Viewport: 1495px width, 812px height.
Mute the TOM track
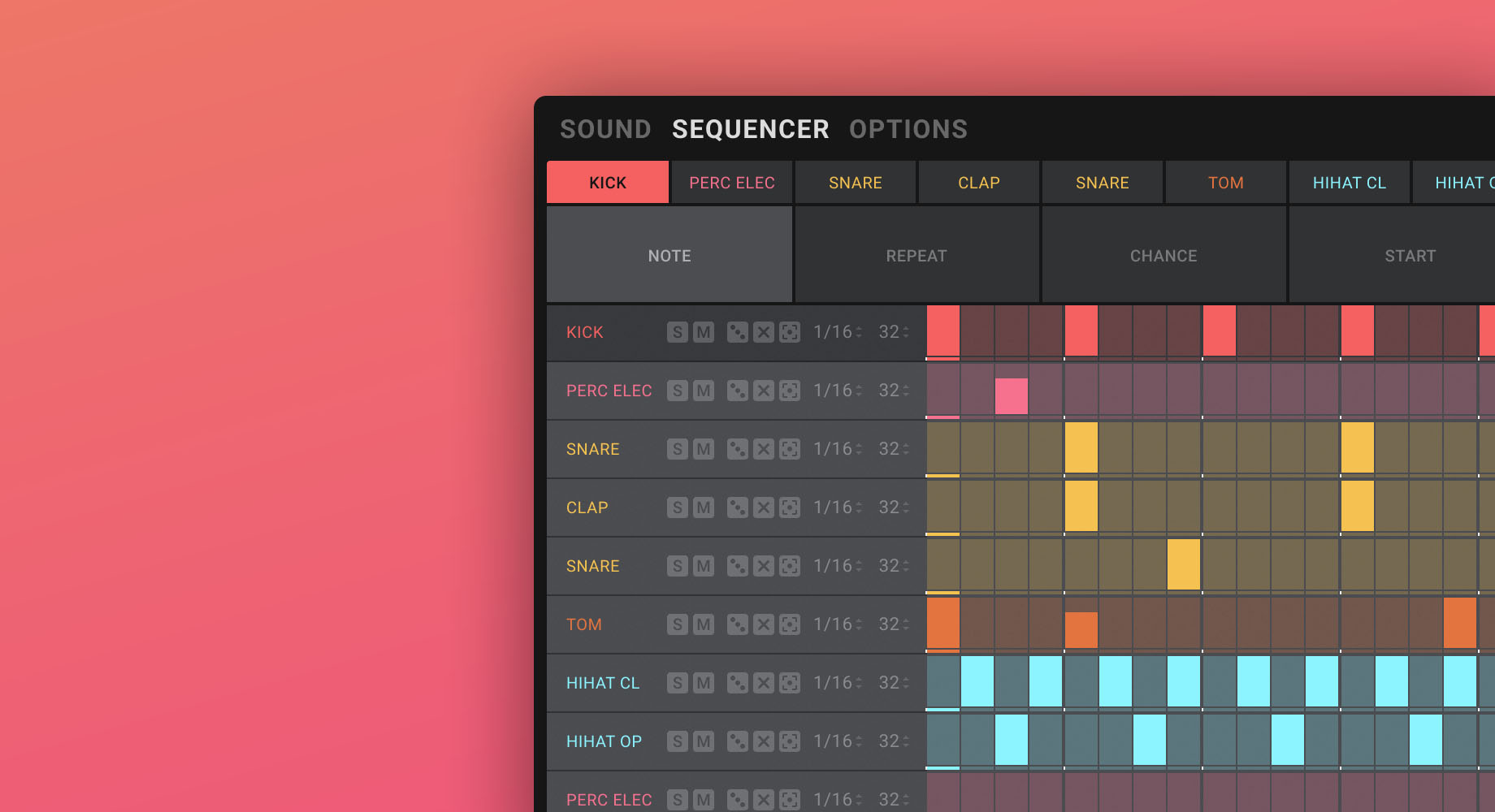[x=704, y=624]
